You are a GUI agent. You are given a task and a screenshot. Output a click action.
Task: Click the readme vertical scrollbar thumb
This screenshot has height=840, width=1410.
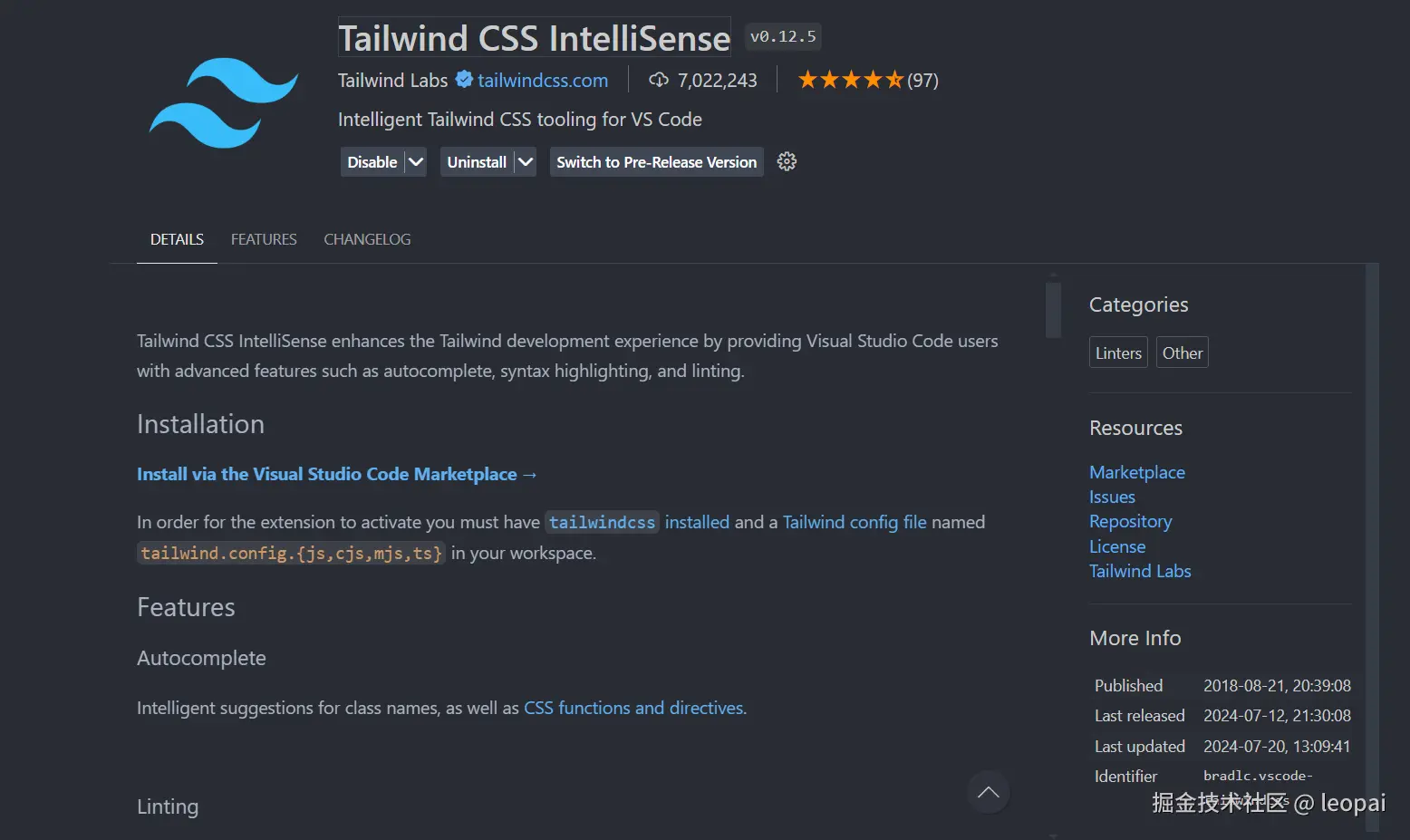point(1053,310)
